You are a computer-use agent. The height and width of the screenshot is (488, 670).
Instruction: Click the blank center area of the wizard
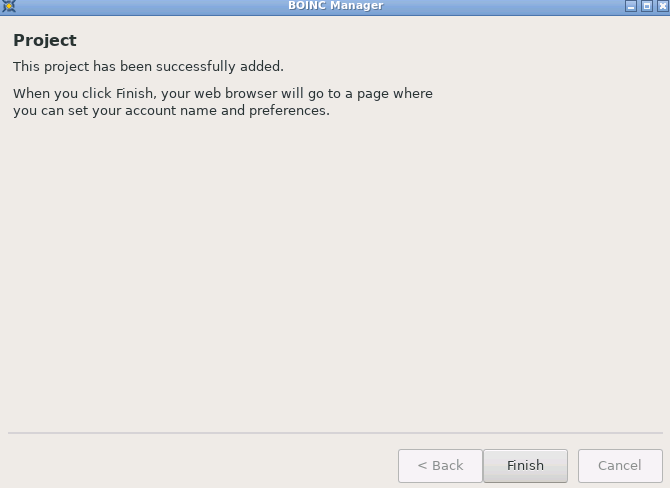click(x=335, y=273)
